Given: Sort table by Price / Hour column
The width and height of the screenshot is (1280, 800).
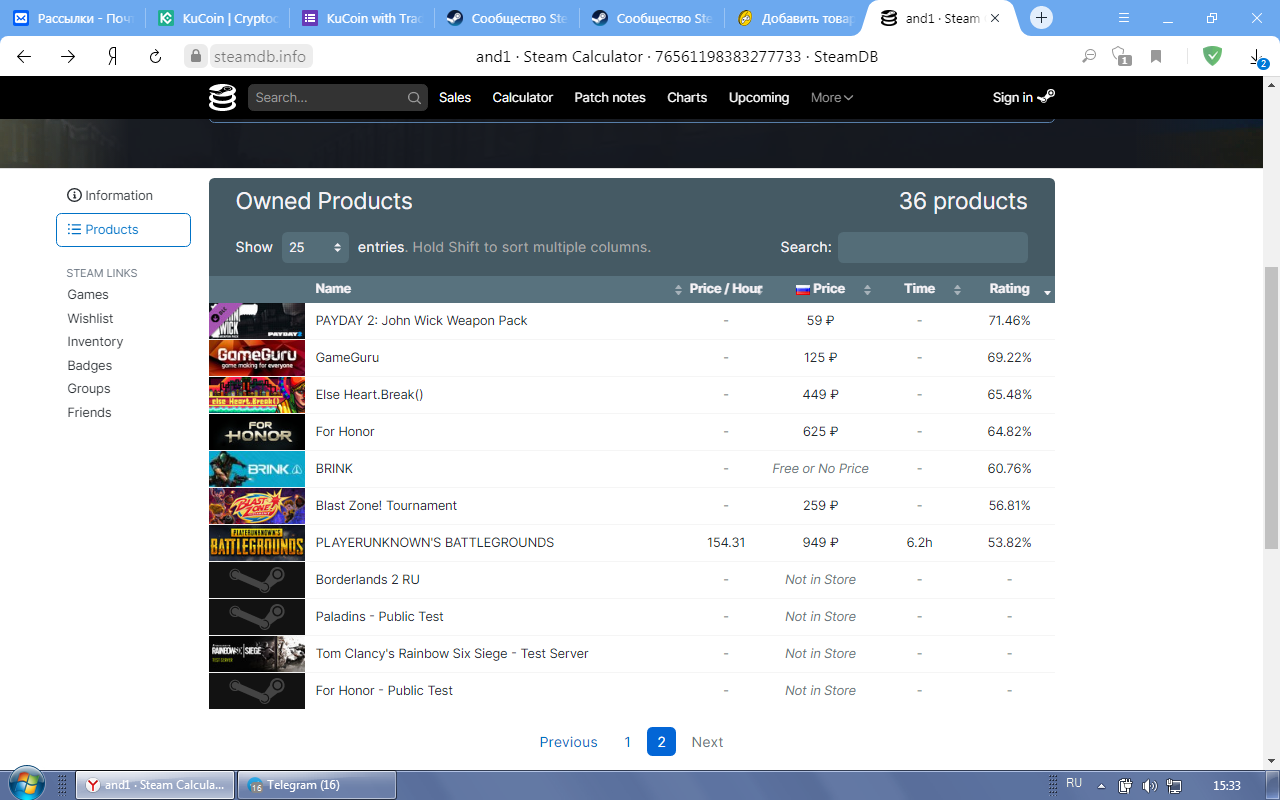Looking at the screenshot, I should point(726,289).
